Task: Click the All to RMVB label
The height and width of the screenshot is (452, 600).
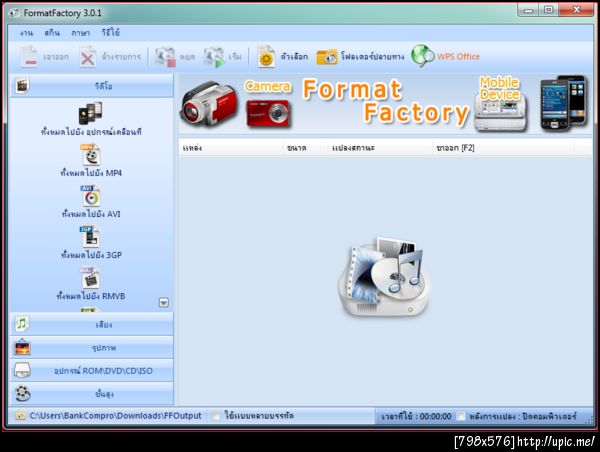Action: pos(91,296)
